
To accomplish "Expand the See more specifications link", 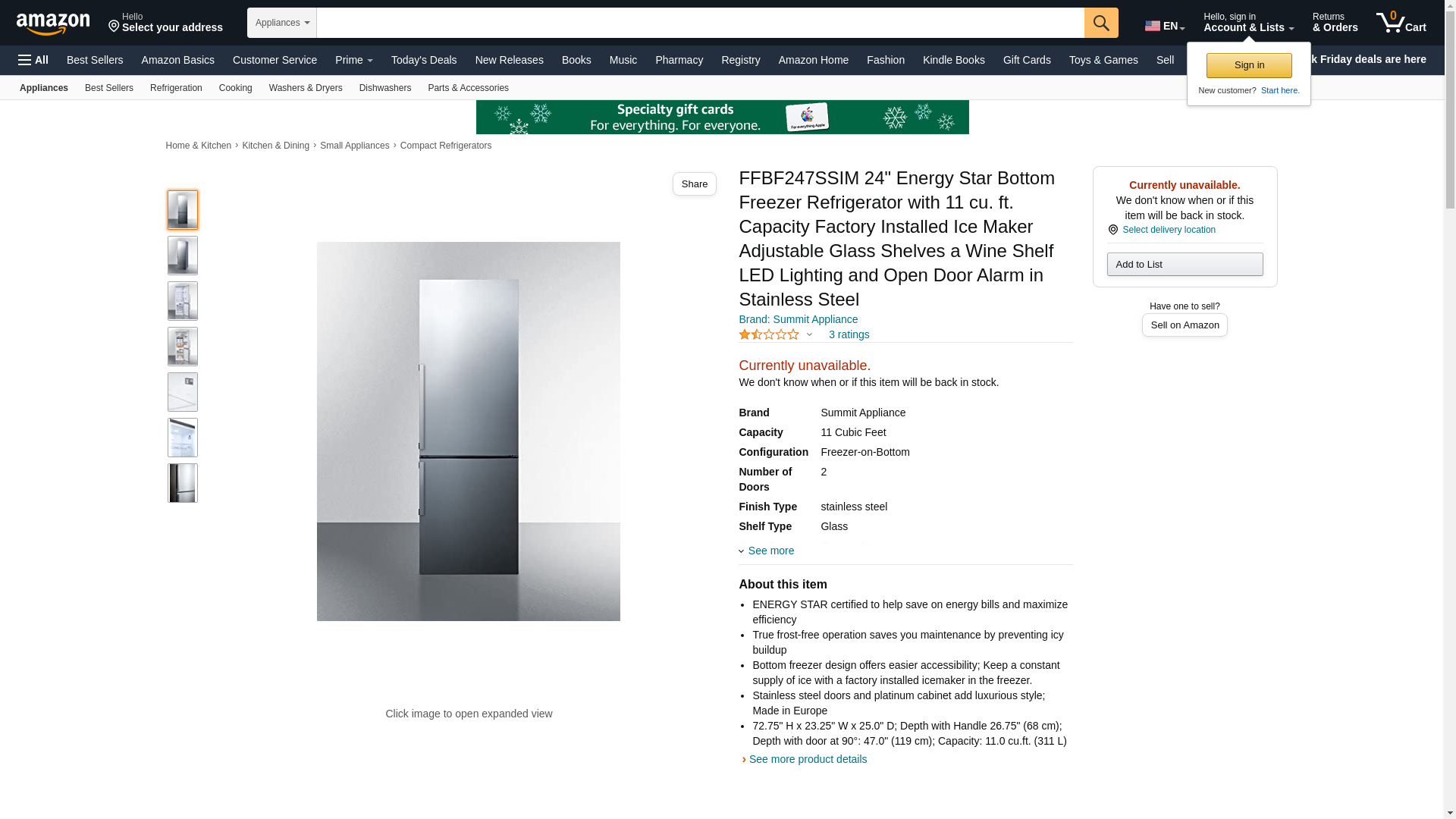I will pos(767,551).
